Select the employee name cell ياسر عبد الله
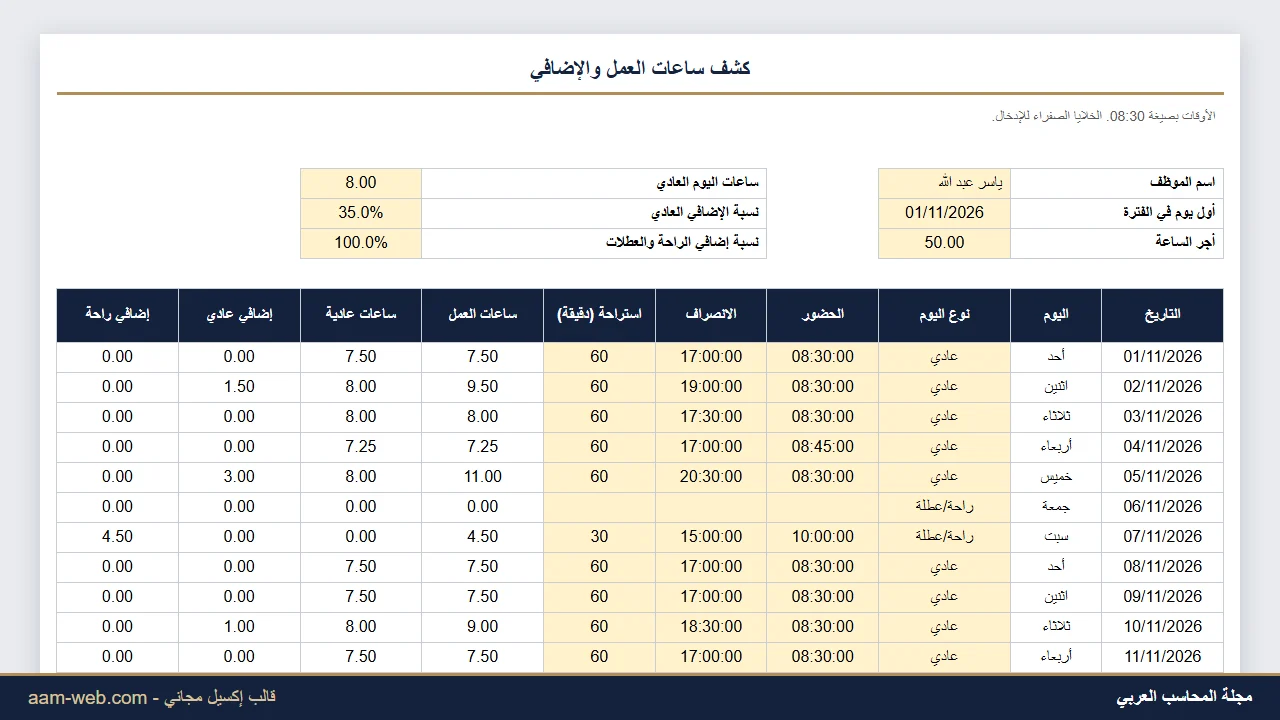Image resolution: width=1280 pixels, height=720 pixels. coord(945,183)
